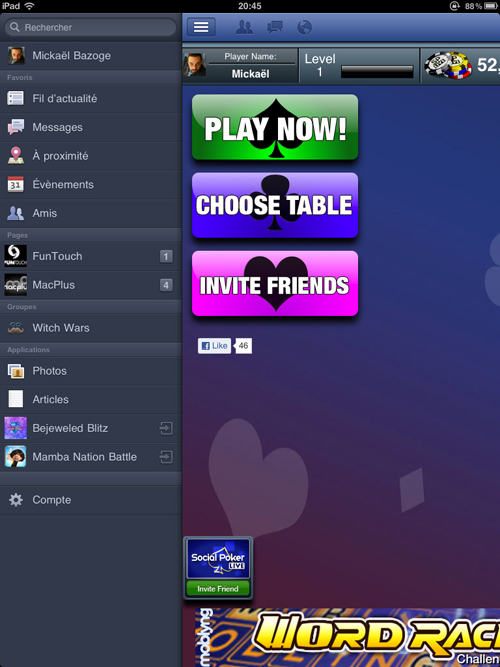Open the messages chat bubbles icon
This screenshot has width=500, height=667.
[x=274, y=27]
